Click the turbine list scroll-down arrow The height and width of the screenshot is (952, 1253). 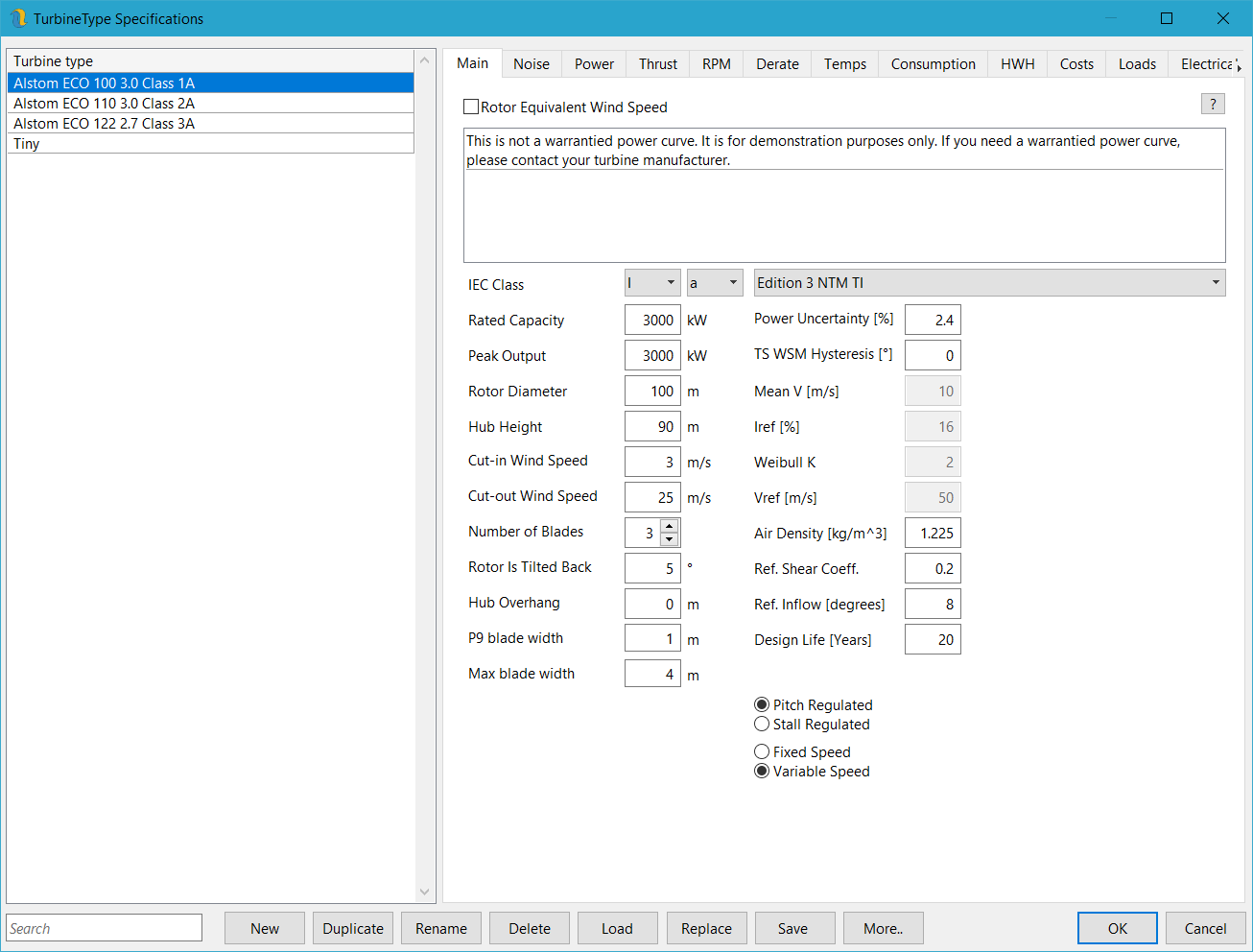[425, 892]
